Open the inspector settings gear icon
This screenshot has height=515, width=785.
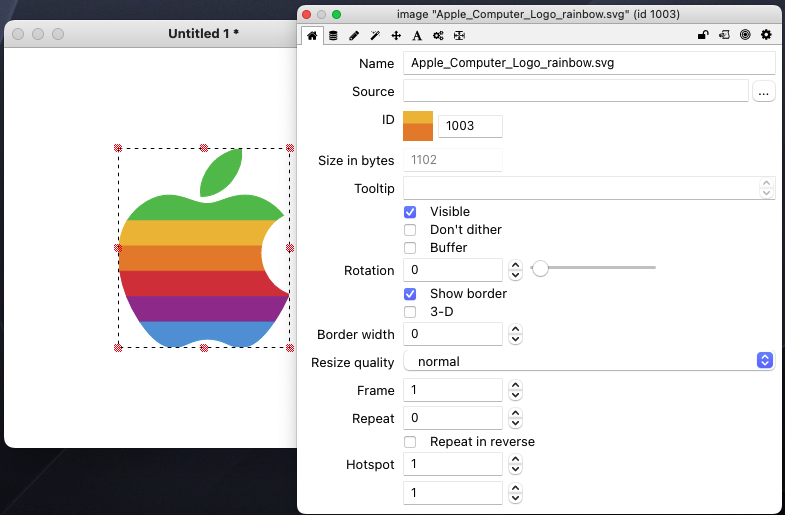tap(766, 35)
